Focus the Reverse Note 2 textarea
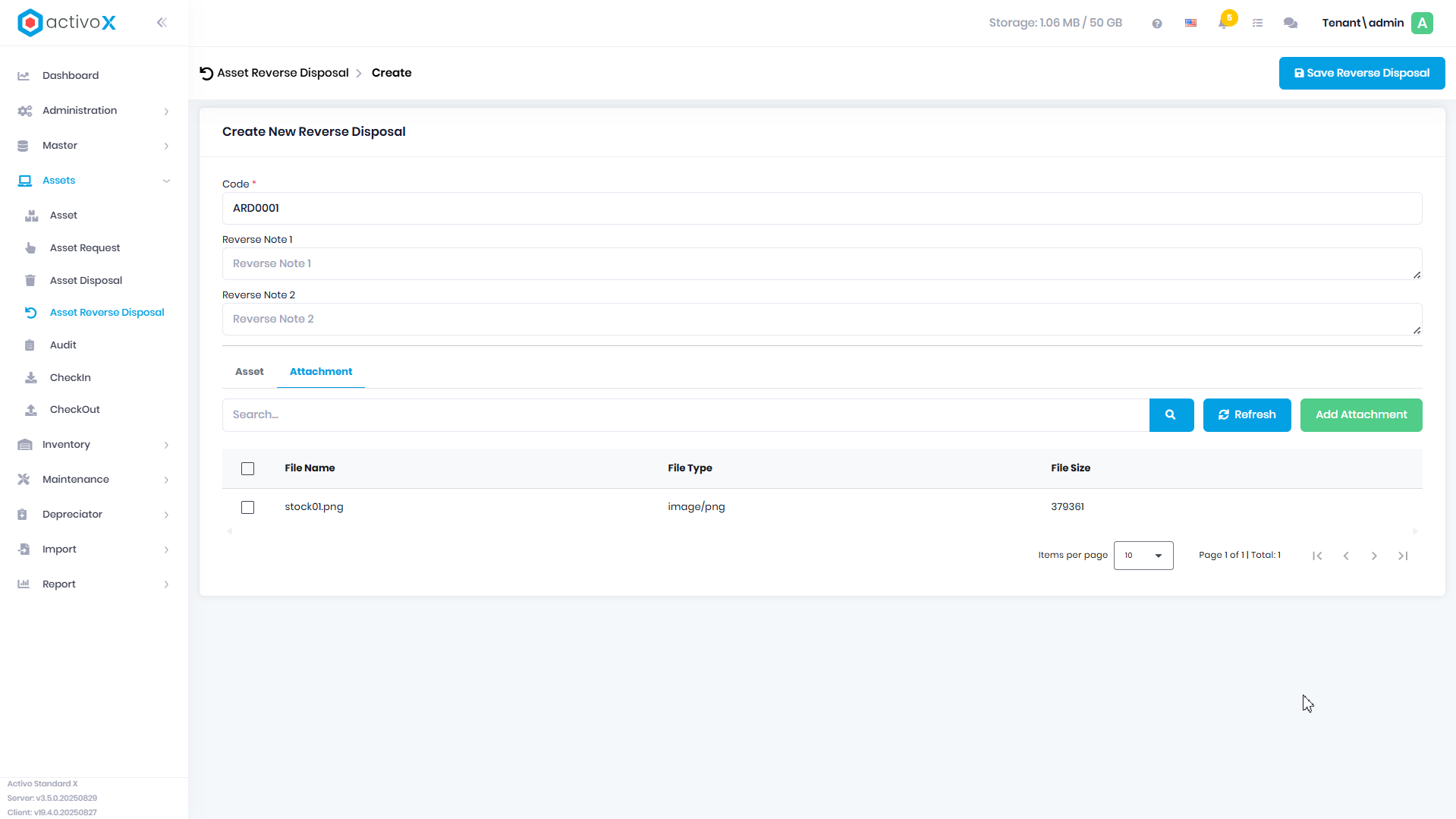Viewport: 1456px width, 819px height. click(x=822, y=320)
